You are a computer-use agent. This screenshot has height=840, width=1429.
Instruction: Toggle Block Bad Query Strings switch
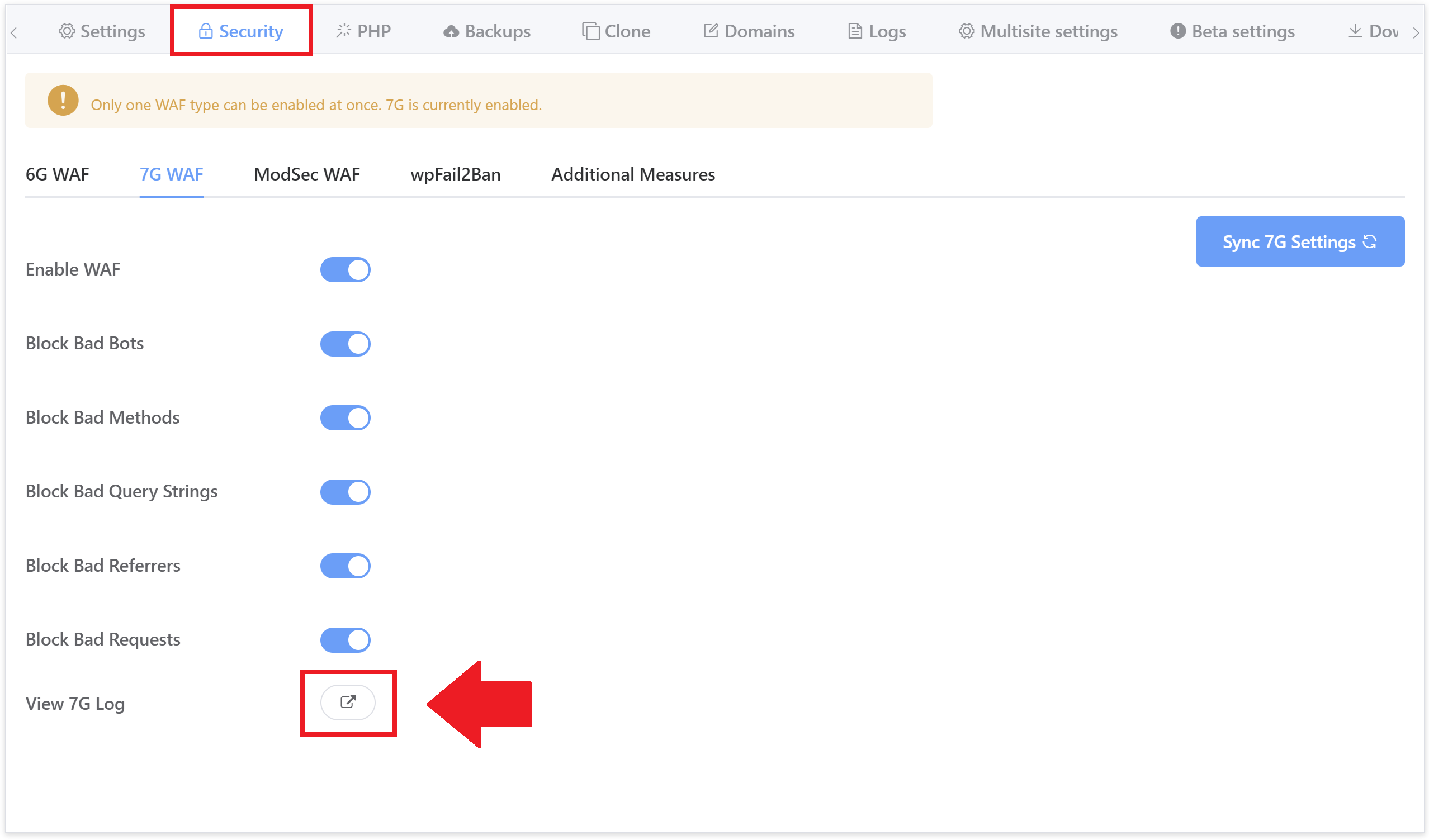(x=346, y=492)
